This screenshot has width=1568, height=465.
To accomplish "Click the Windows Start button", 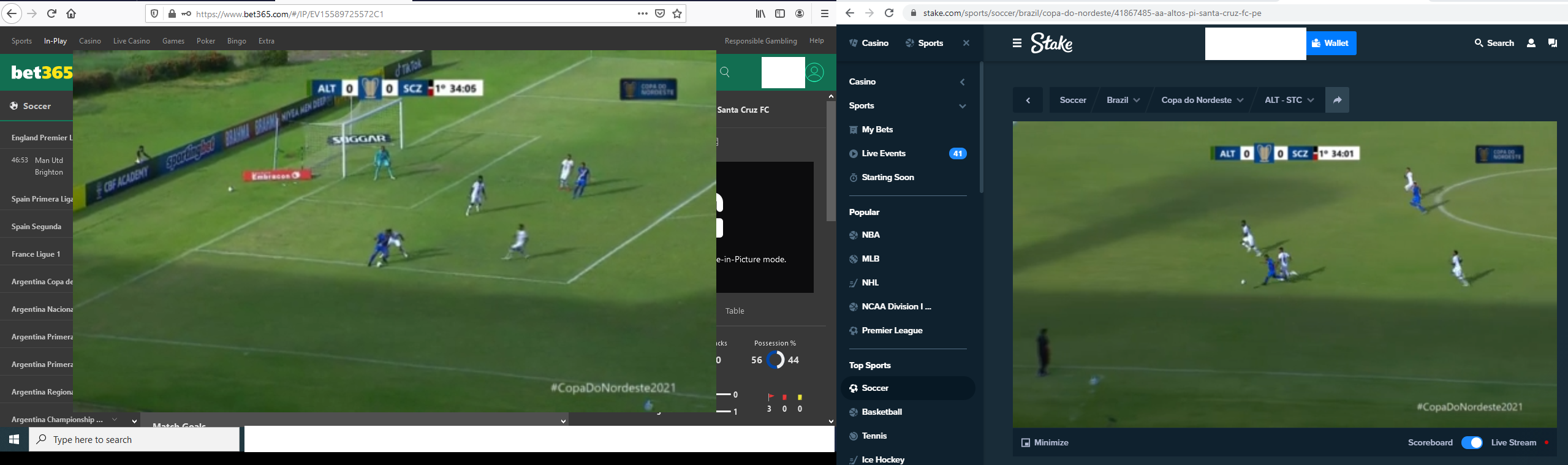I will [14, 439].
